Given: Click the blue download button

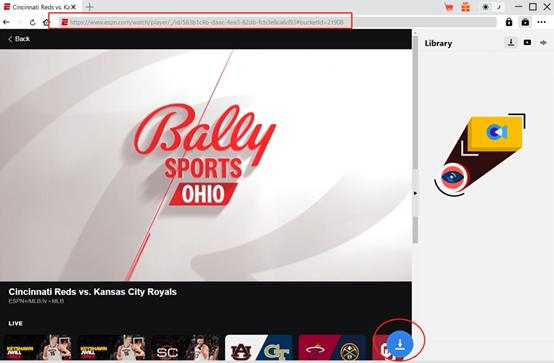Looking at the screenshot, I should click(400, 344).
